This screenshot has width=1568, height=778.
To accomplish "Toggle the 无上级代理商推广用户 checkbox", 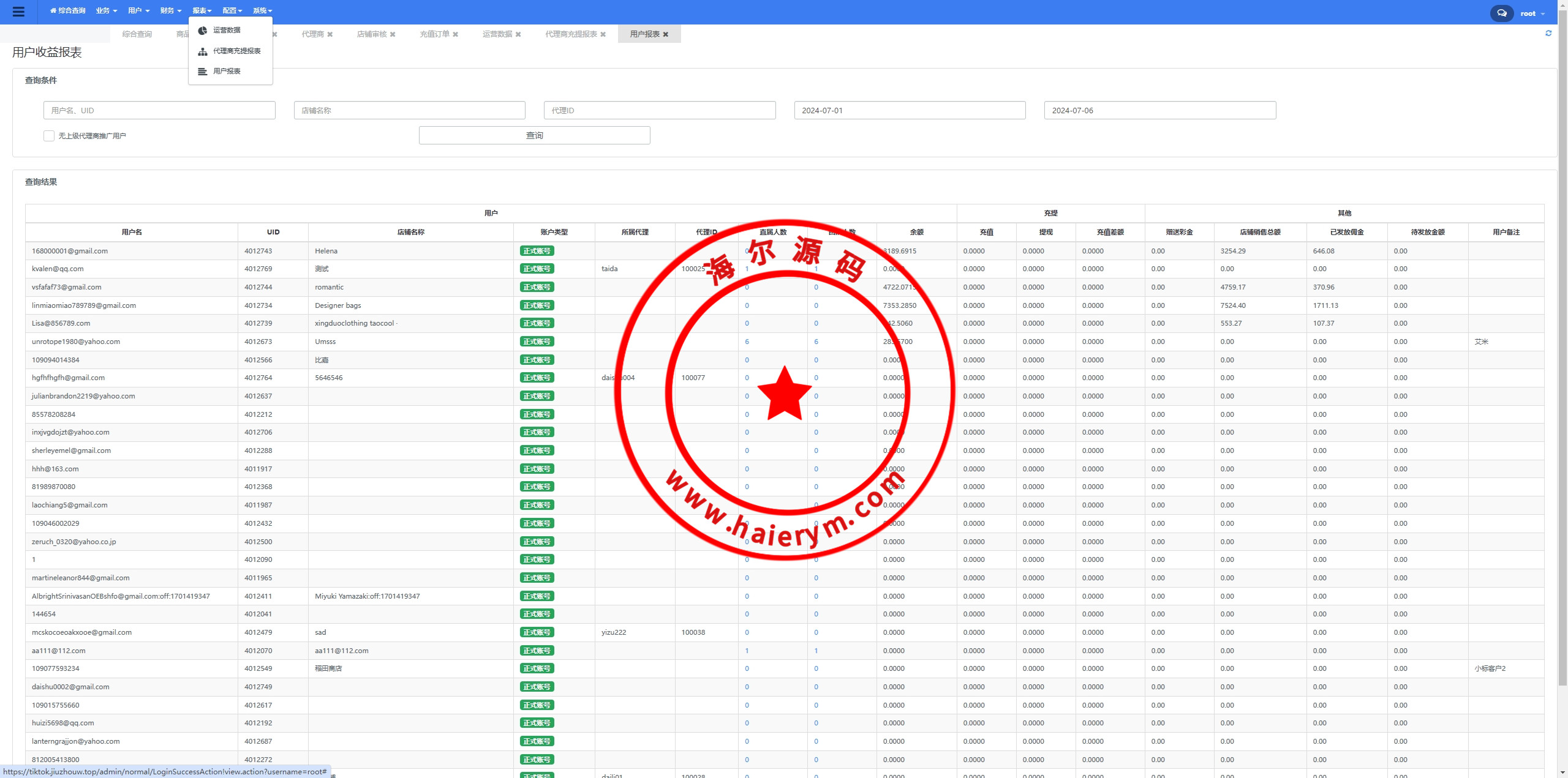I will click(49, 136).
